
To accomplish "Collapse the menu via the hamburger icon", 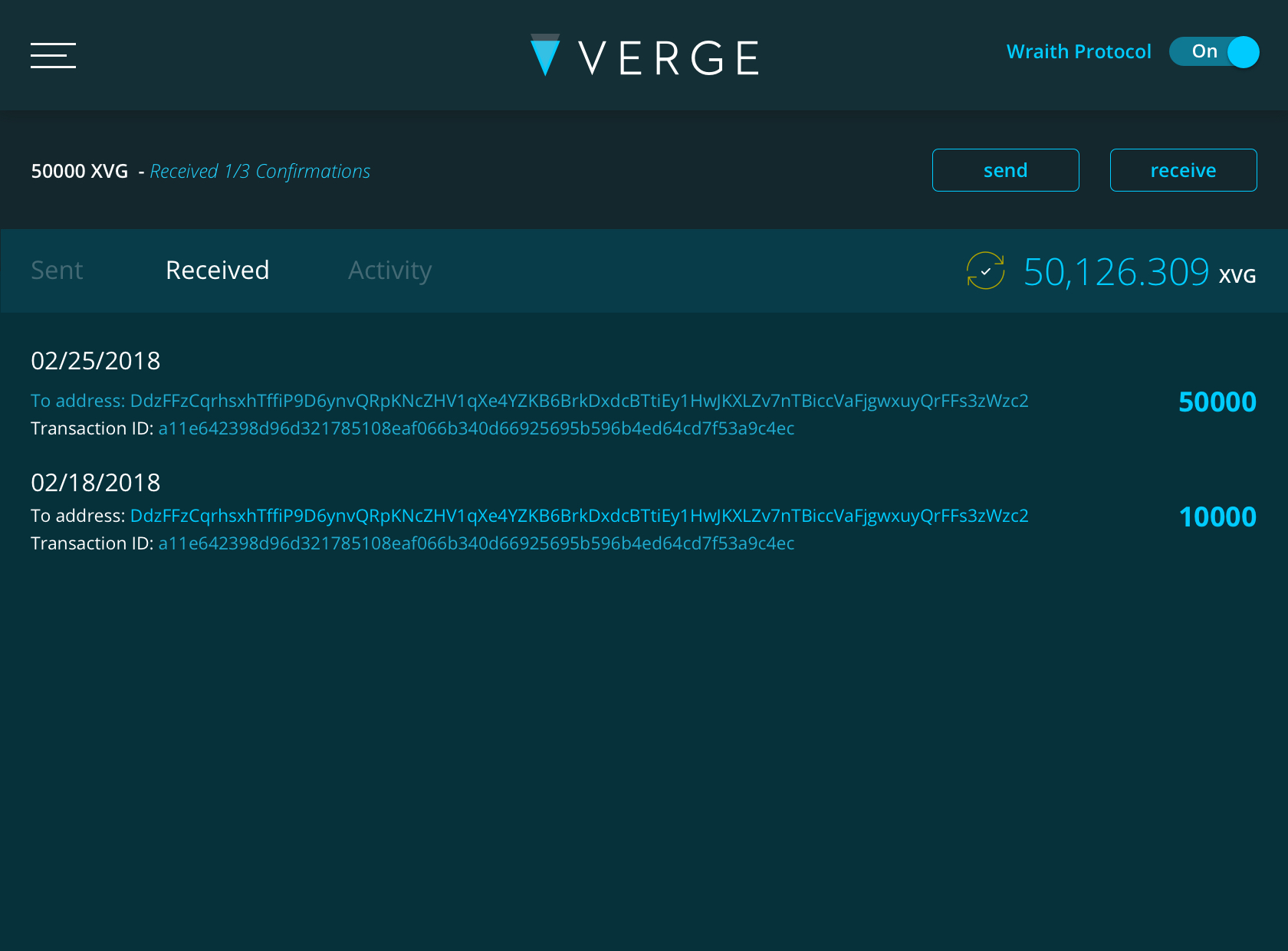I will pos(53,55).
